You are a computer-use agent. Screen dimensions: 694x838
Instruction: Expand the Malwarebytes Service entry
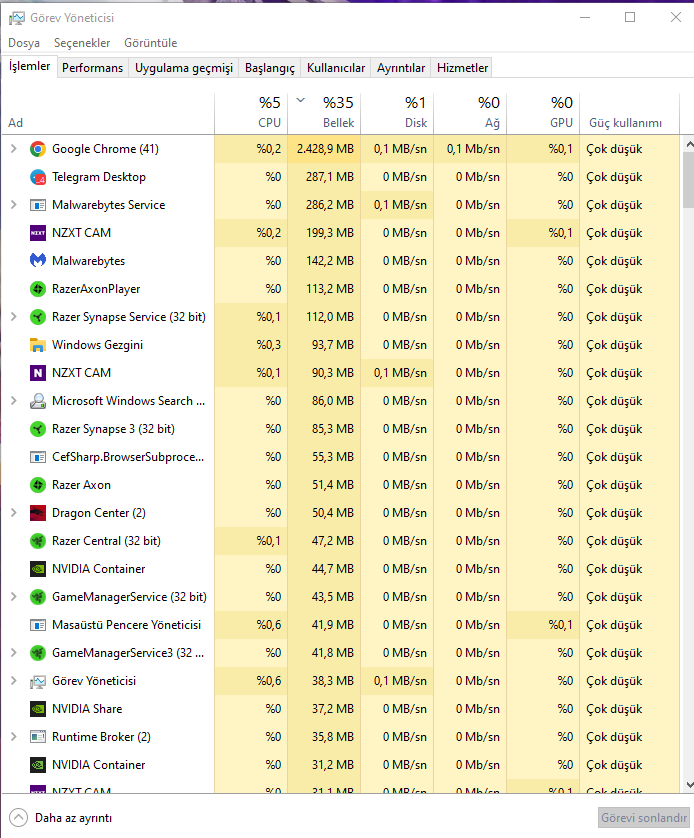point(13,205)
